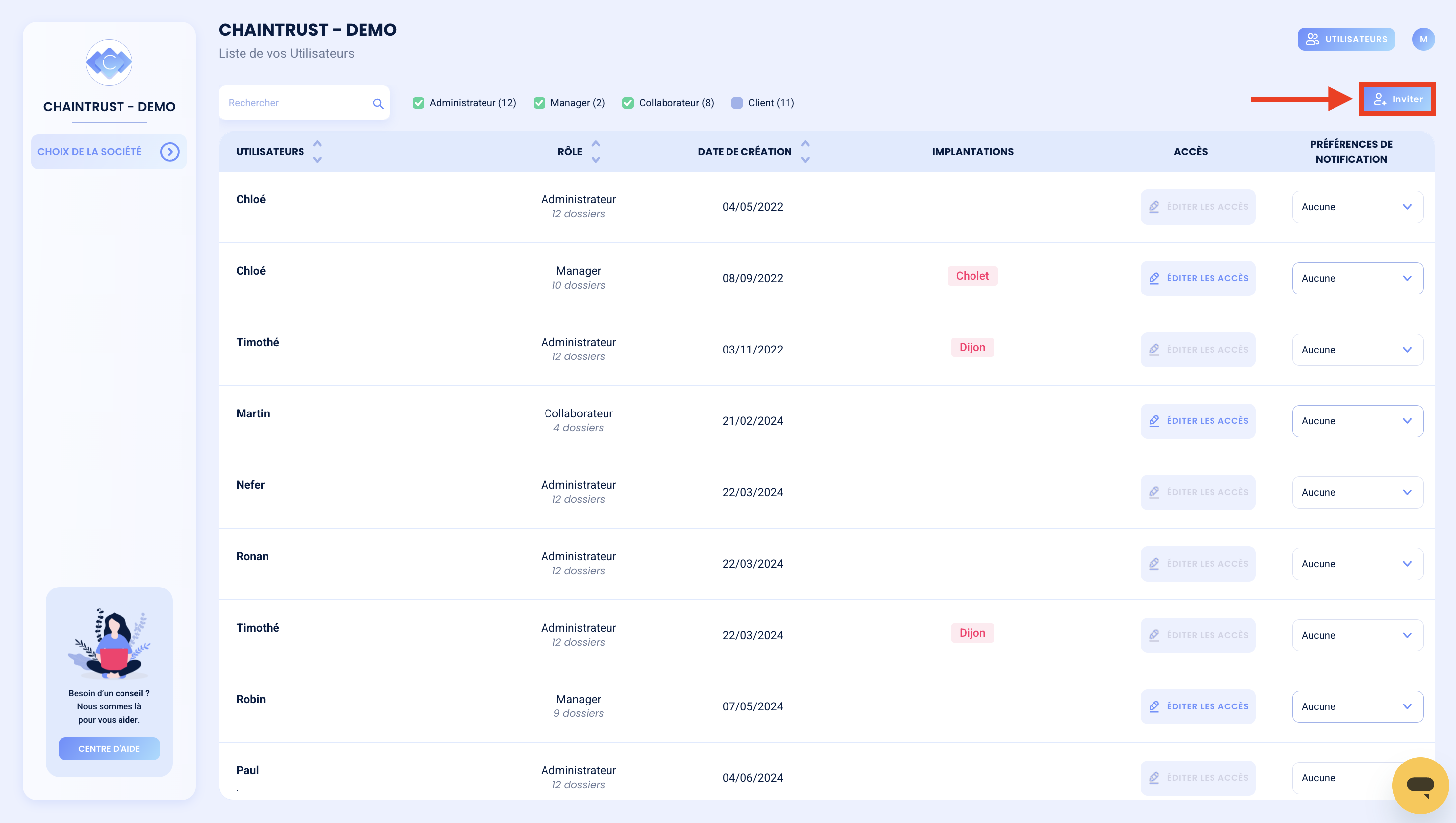
Task: Click Collaborateur 4 dossiers role cell
Action: pyautogui.click(x=578, y=420)
